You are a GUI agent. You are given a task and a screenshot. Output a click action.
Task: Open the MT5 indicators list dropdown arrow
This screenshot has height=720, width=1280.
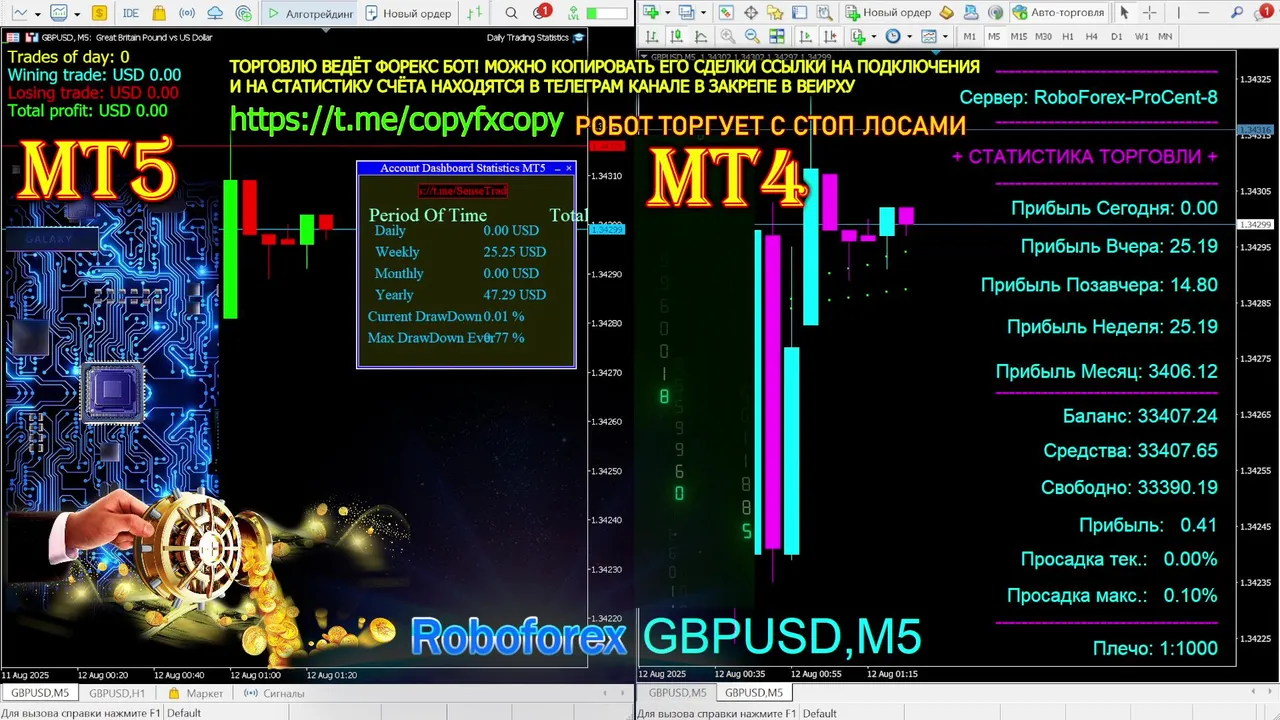click(77, 14)
